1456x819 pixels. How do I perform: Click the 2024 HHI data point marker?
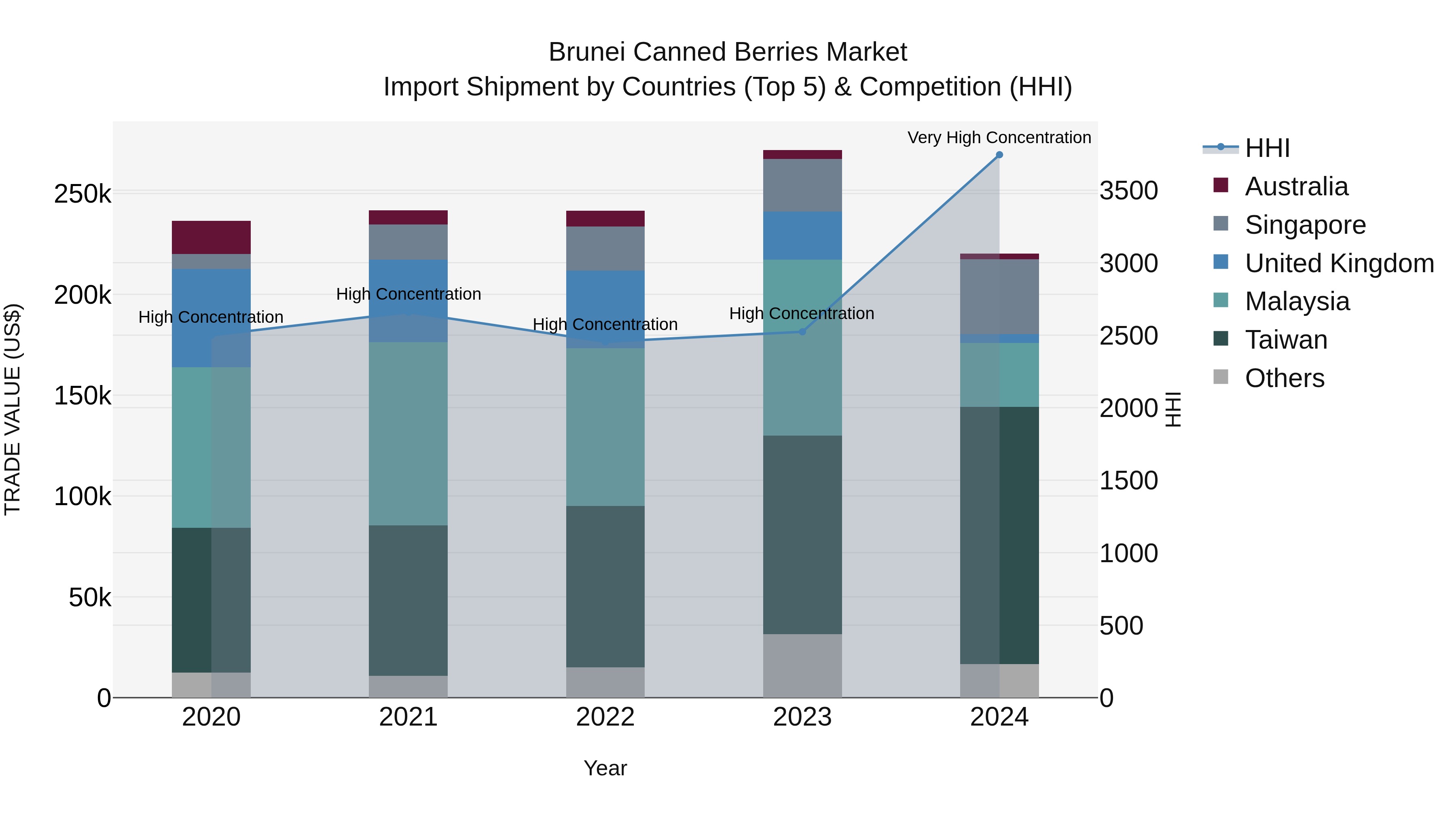tap(999, 155)
